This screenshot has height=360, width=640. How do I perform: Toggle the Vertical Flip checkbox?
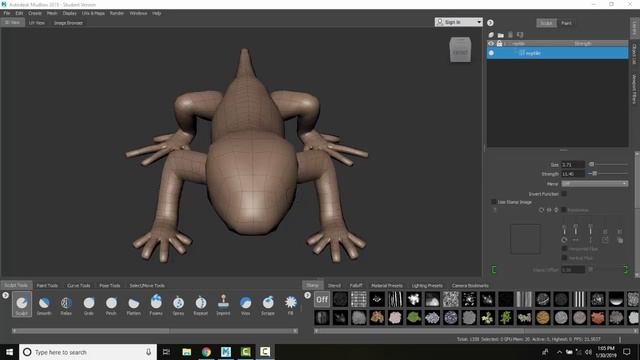point(564,258)
